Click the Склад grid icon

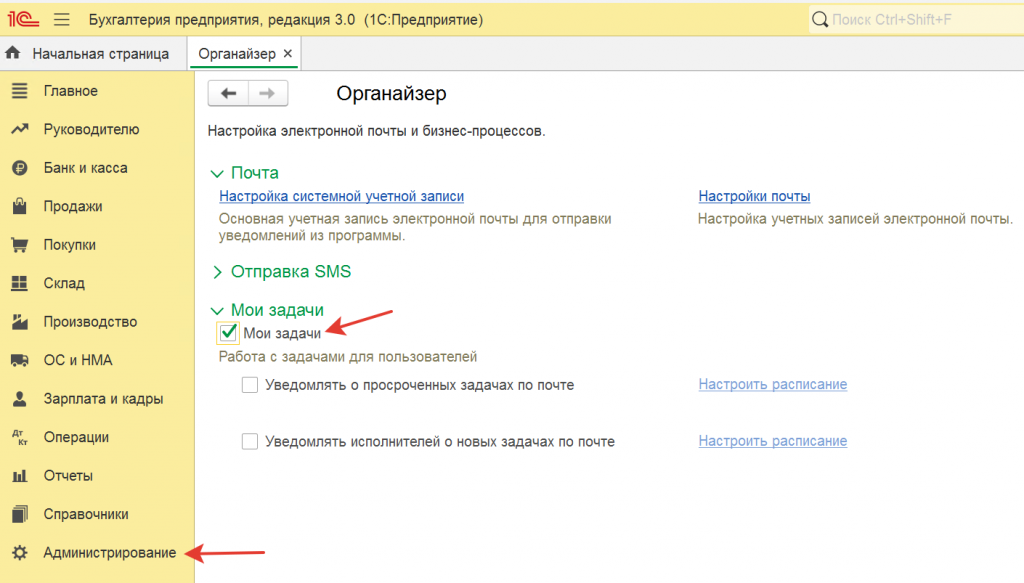20,283
